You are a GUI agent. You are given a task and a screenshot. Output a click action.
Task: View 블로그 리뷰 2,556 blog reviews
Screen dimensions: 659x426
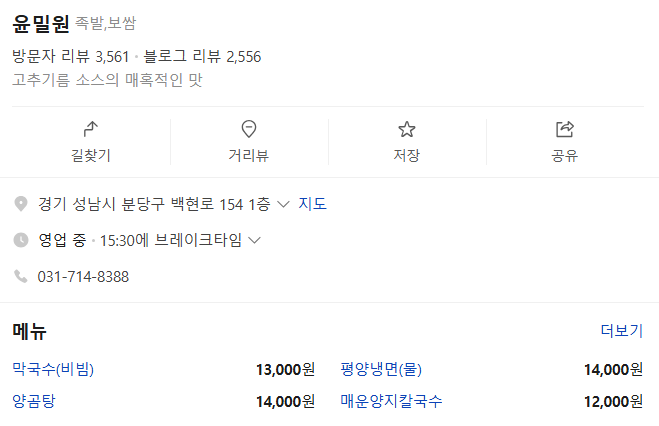(x=202, y=56)
